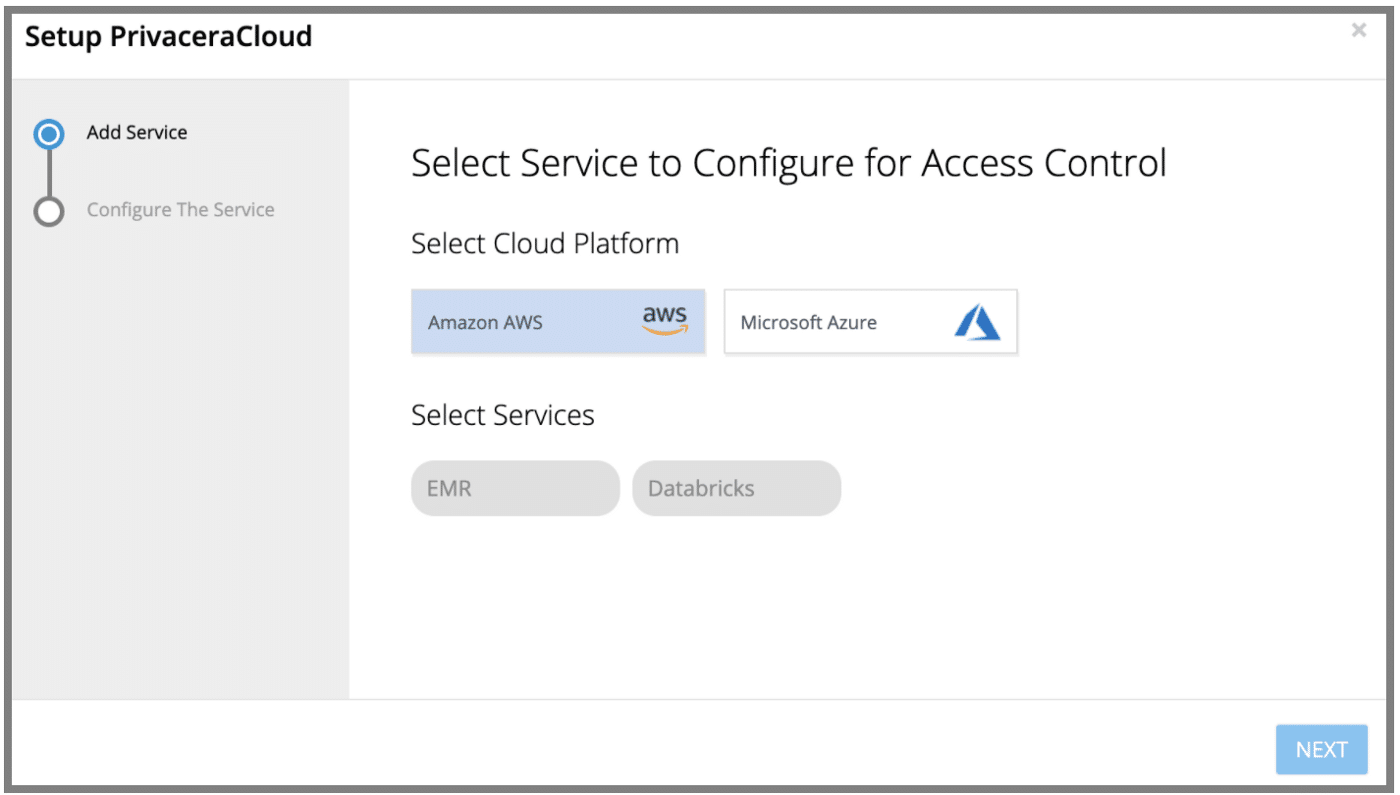The width and height of the screenshot is (1400, 795).
Task: Select the Microsoft Azure platform card
Action: pos(870,321)
